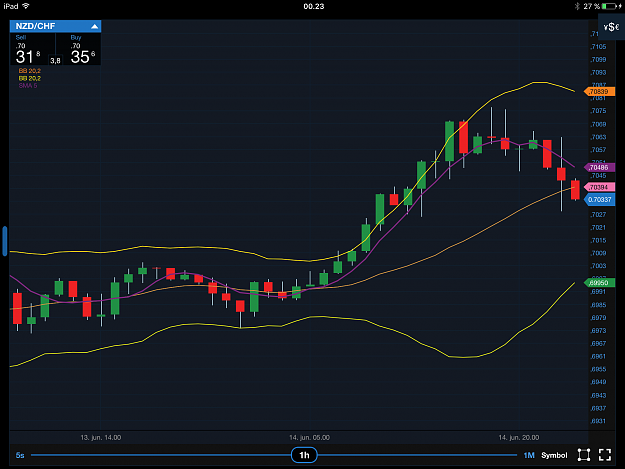Click the 13. jun. 14.00 time label
Viewport: 625px width, 469px height.
click(101, 438)
